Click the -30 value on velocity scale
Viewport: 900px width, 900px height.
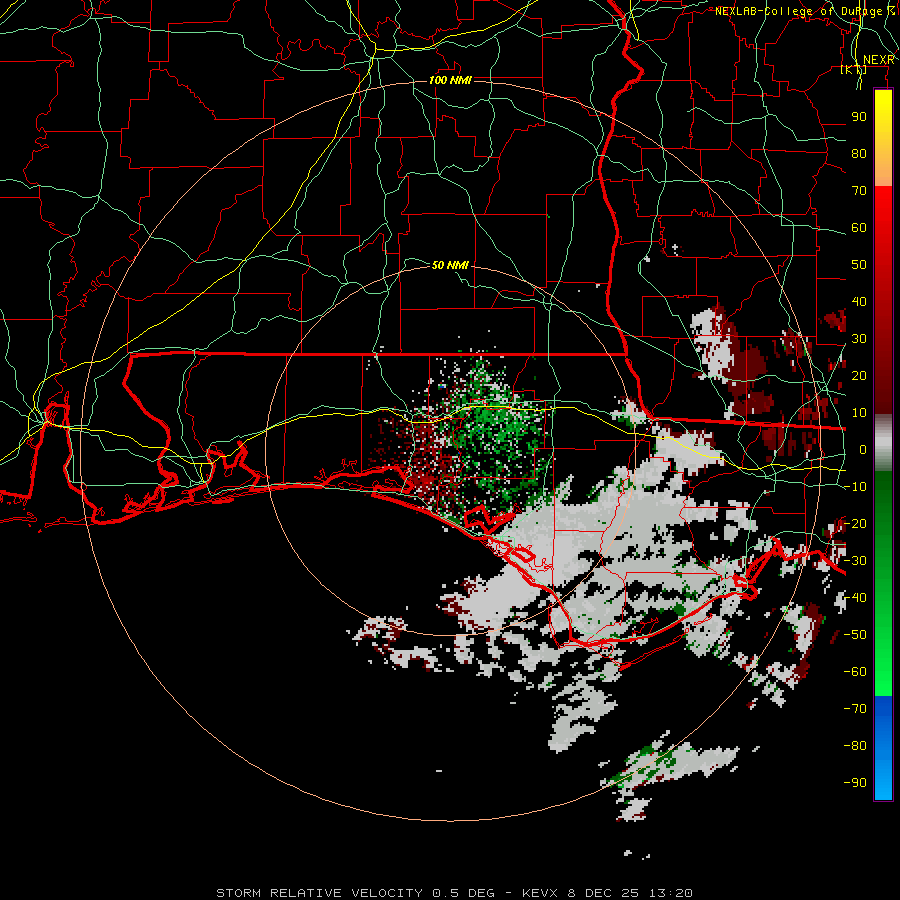click(855, 561)
